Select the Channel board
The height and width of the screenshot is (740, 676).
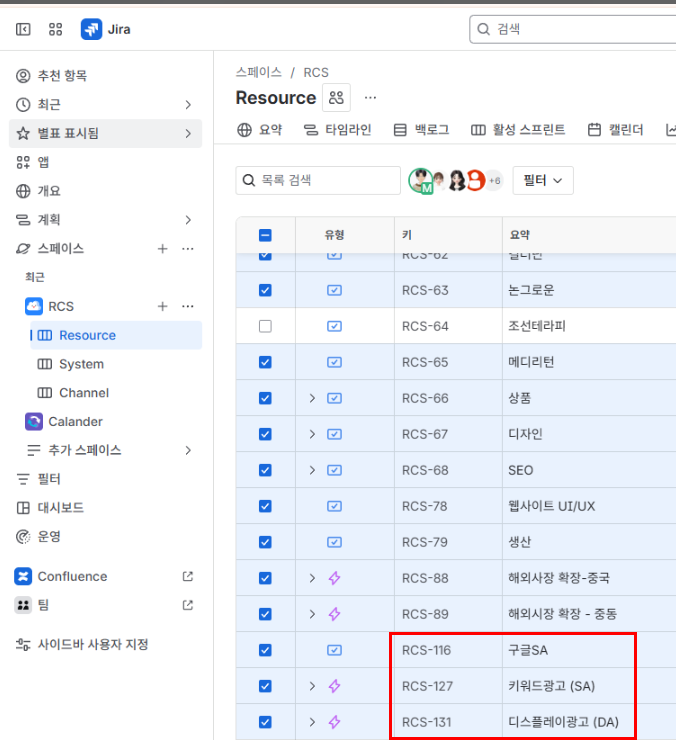pyautogui.click(x=84, y=393)
